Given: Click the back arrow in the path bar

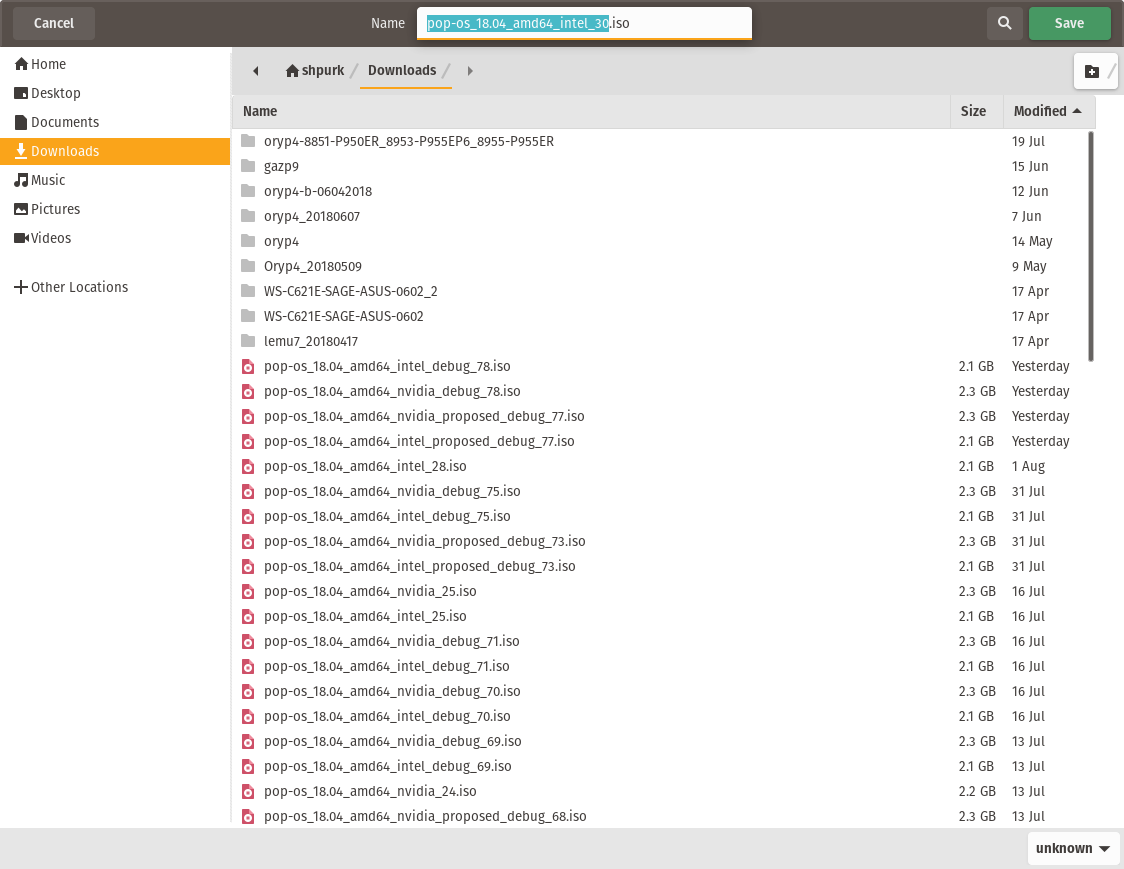Looking at the screenshot, I should (255, 70).
